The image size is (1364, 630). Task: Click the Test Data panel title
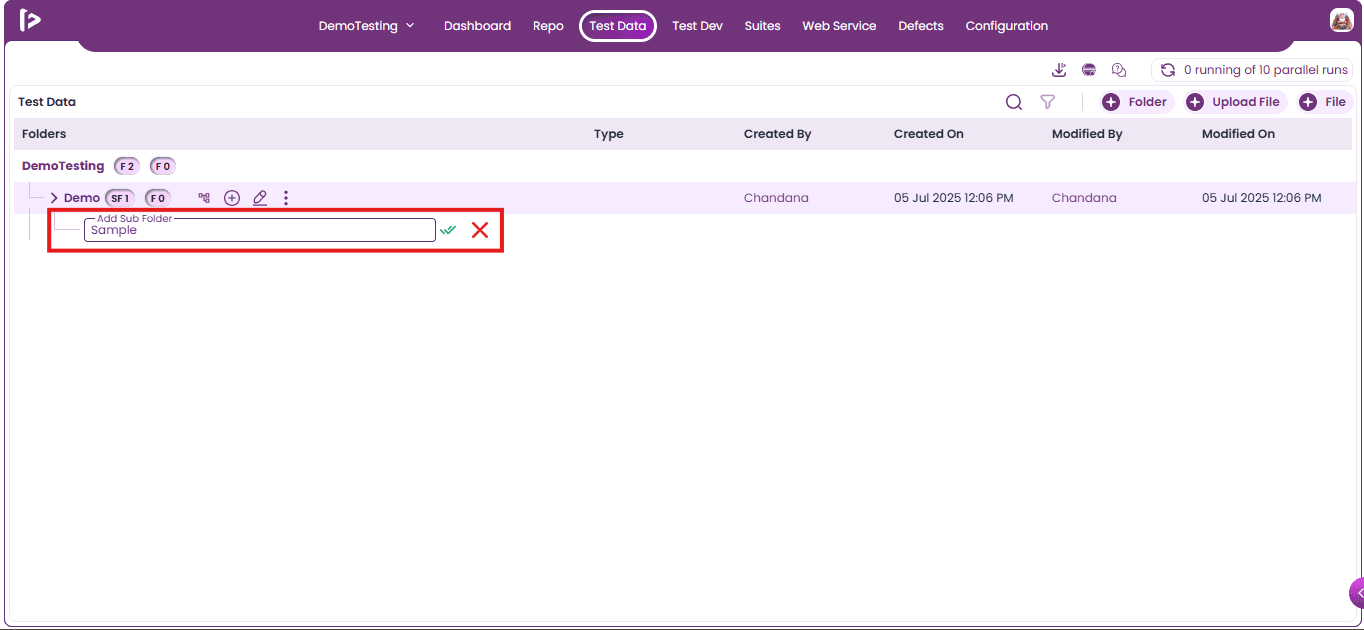[x=47, y=102]
